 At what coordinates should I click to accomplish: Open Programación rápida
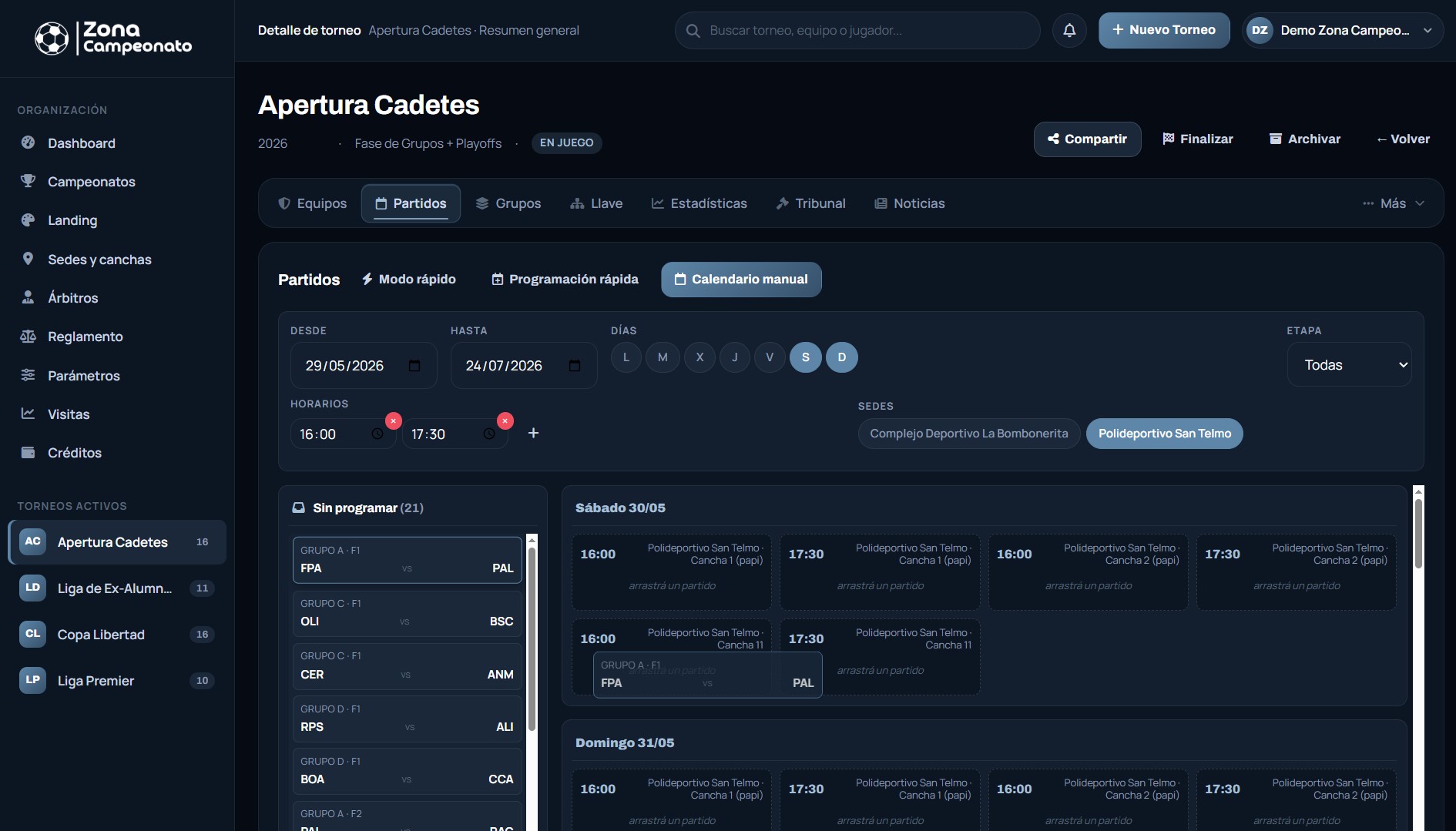[565, 280]
